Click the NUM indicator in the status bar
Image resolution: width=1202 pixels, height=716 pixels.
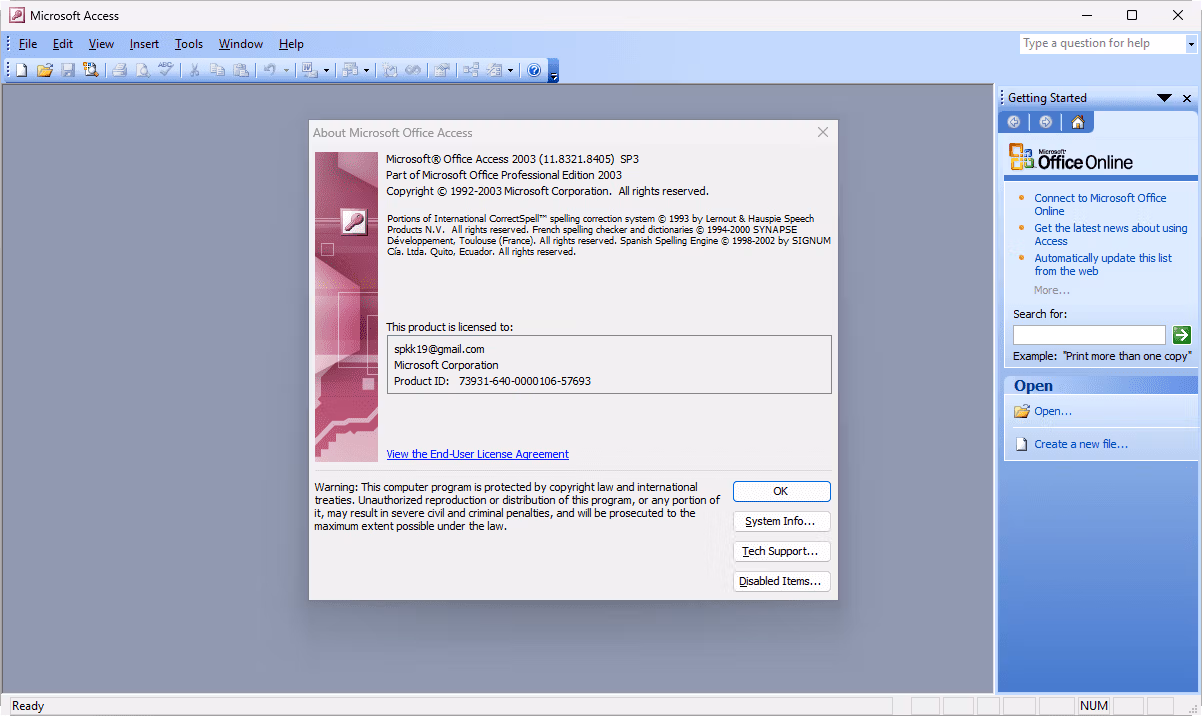pyautogui.click(x=1094, y=706)
